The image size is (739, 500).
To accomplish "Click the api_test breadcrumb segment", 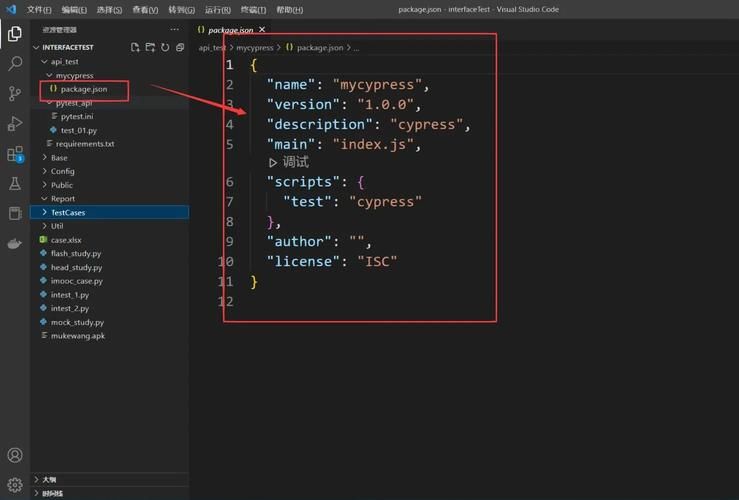I will (x=212, y=48).
